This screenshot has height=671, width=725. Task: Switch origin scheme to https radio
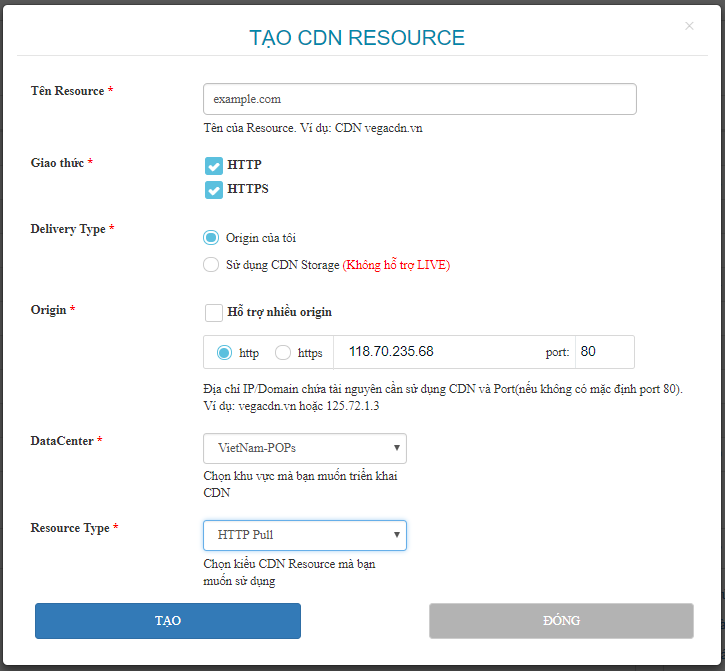coord(283,353)
